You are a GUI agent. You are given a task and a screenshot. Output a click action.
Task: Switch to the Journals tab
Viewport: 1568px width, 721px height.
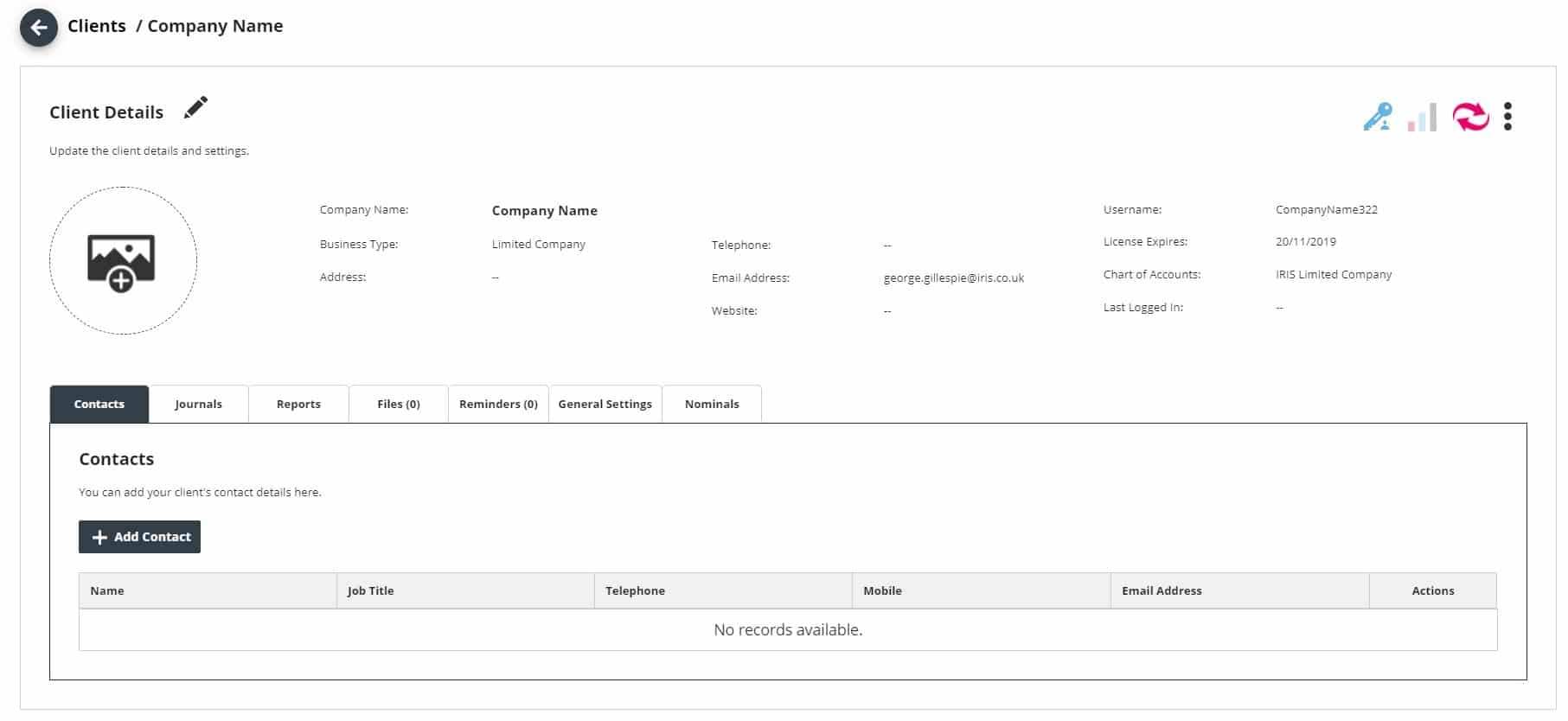click(198, 404)
